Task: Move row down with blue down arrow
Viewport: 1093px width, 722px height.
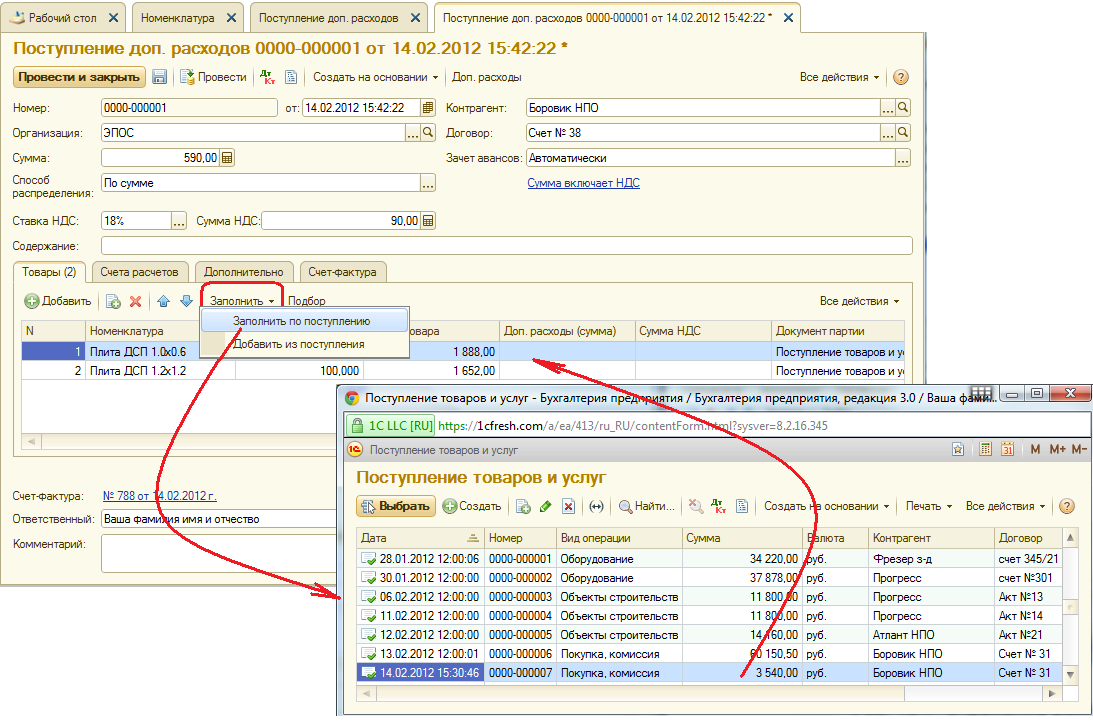Action: [x=185, y=301]
